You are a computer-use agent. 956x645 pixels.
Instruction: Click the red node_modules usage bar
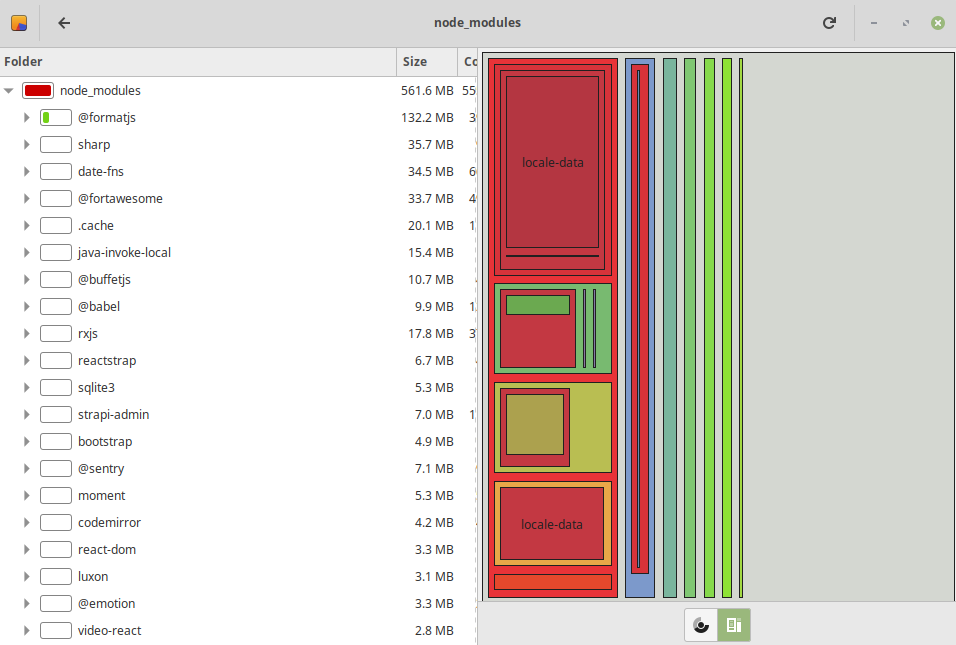click(38, 91)
